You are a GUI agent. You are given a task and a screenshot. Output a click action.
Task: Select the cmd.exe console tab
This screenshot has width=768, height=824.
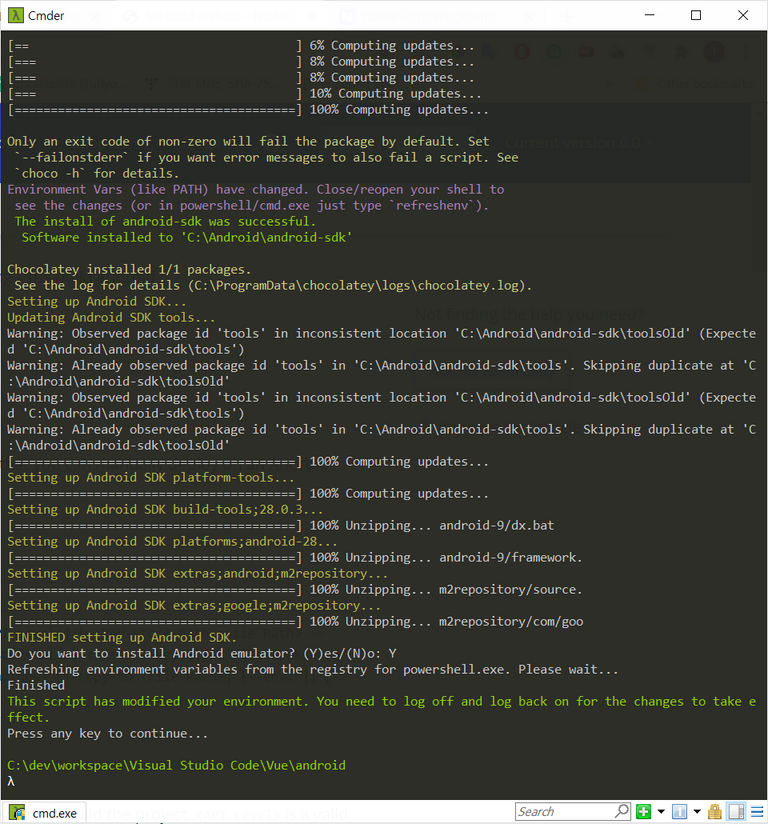43,813
